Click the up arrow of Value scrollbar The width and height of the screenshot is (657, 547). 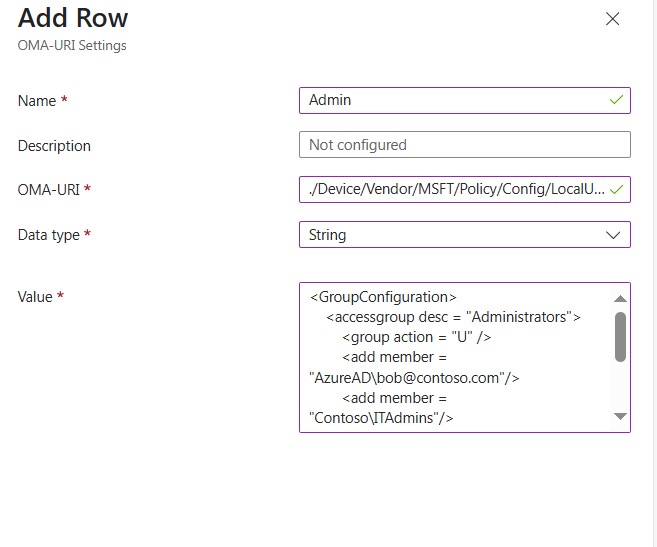pos(620,298)
